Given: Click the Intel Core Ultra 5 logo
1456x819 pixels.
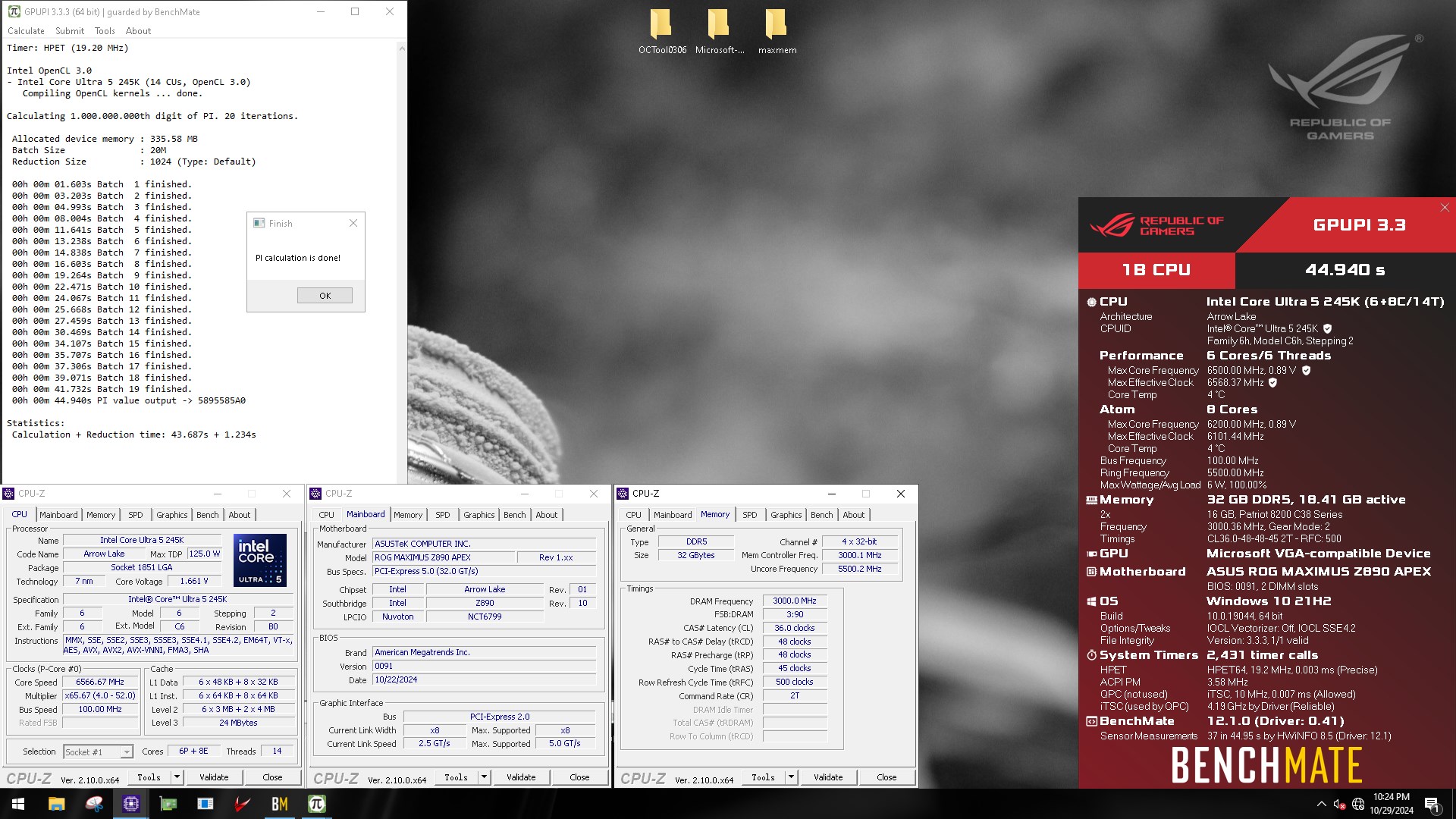Looking at the screenshot, I should 259,560.
